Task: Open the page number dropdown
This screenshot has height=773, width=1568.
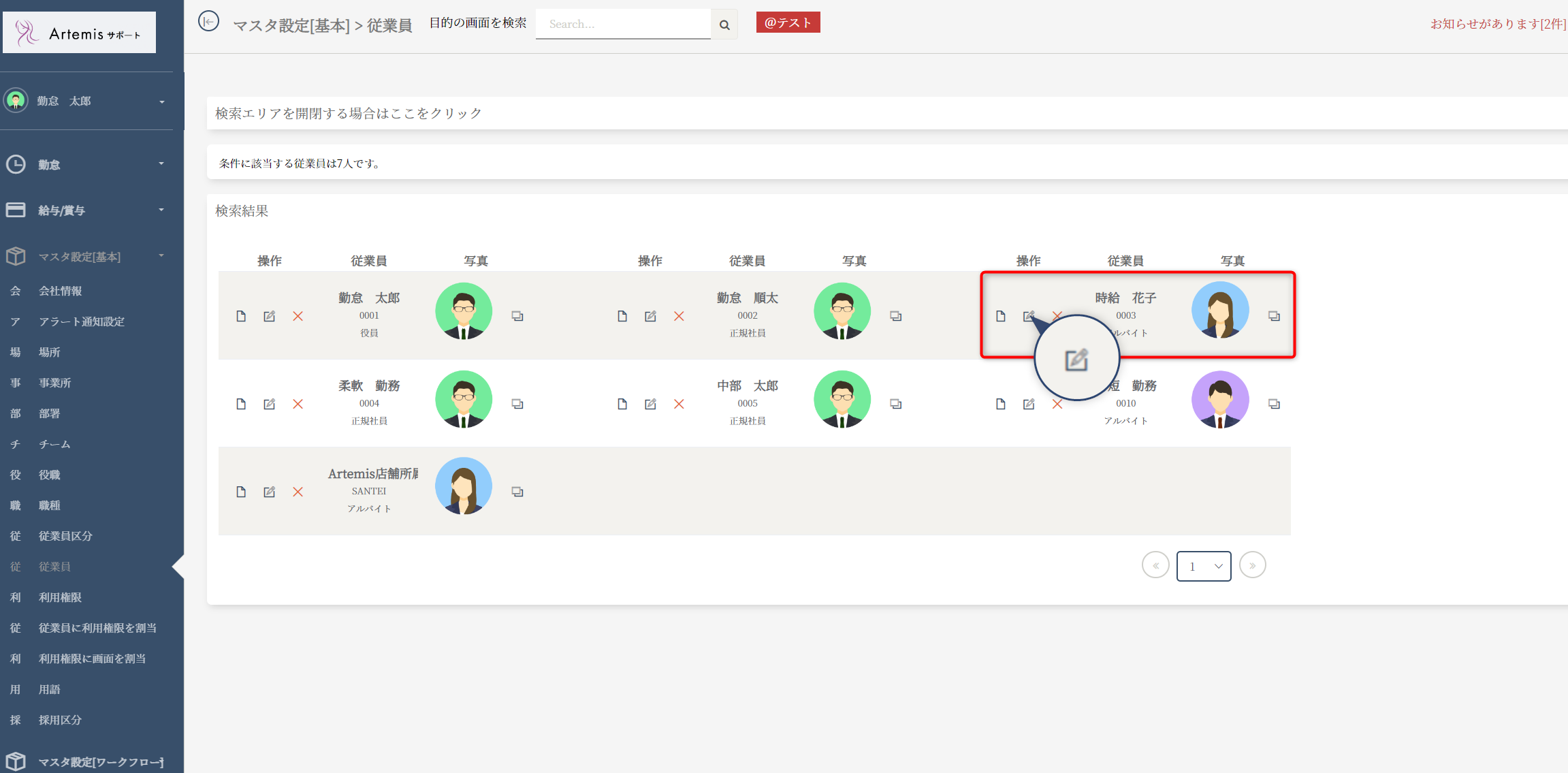Action: (x=1203, y=566)
